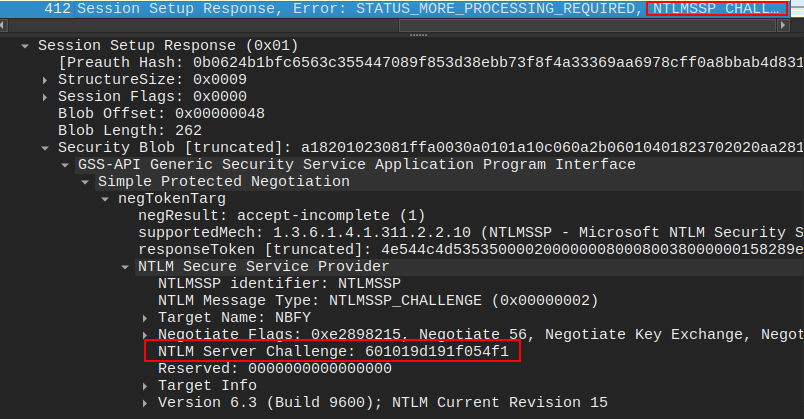The width and height of the screenshot is (804, 419).
Task: Select the Preauth Hash field
Action: (400, 62)
